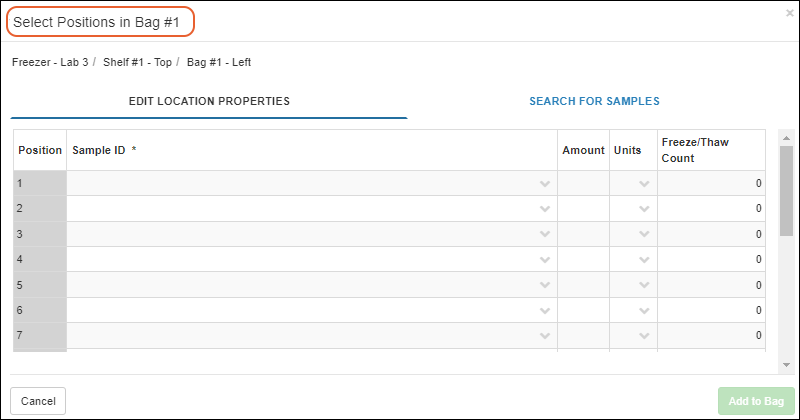Select the Position 7 row header
Screen dimensions: 800x420
40,336
